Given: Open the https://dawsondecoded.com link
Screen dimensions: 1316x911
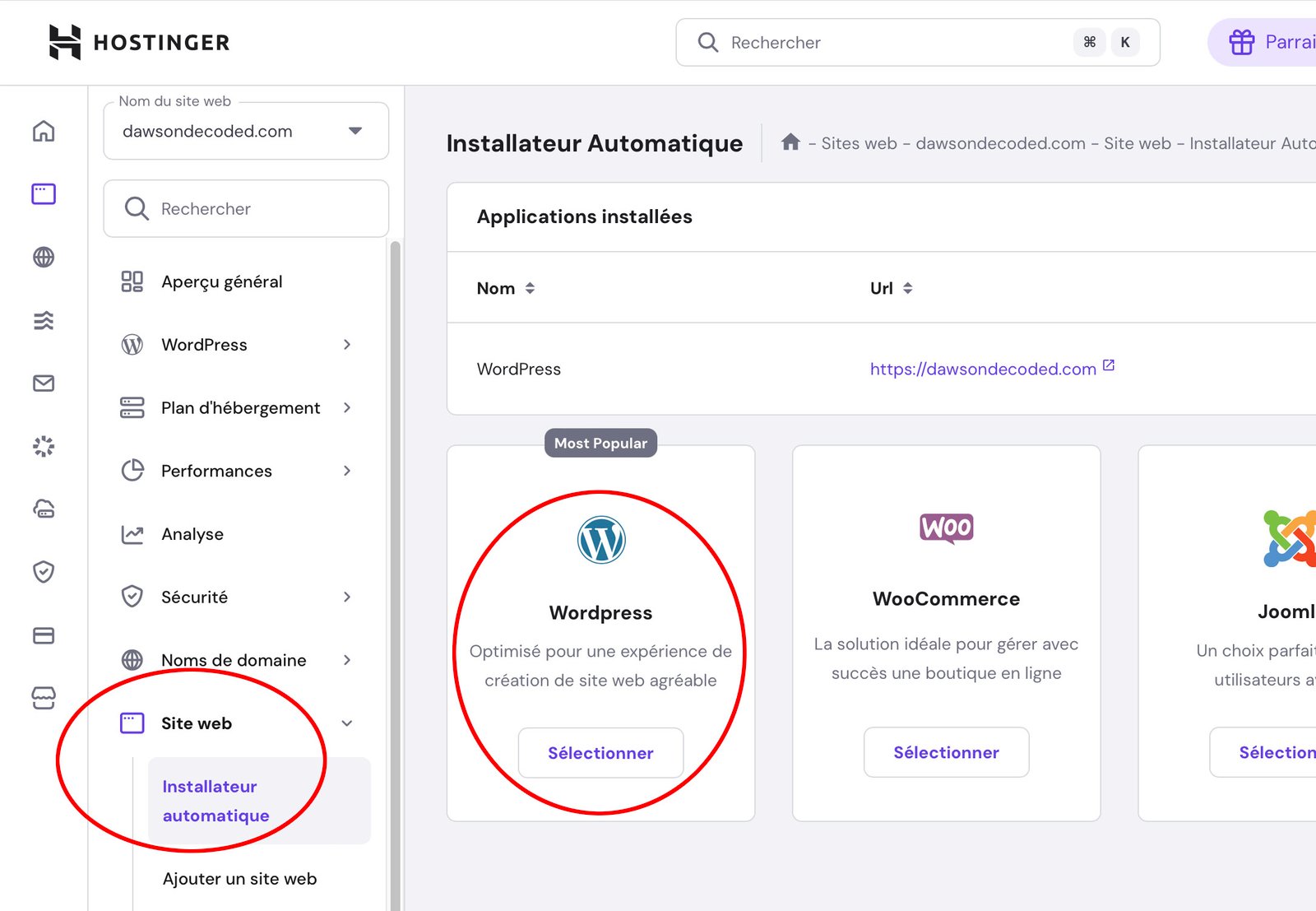Looking at the screenshot, I should [982, 369].
